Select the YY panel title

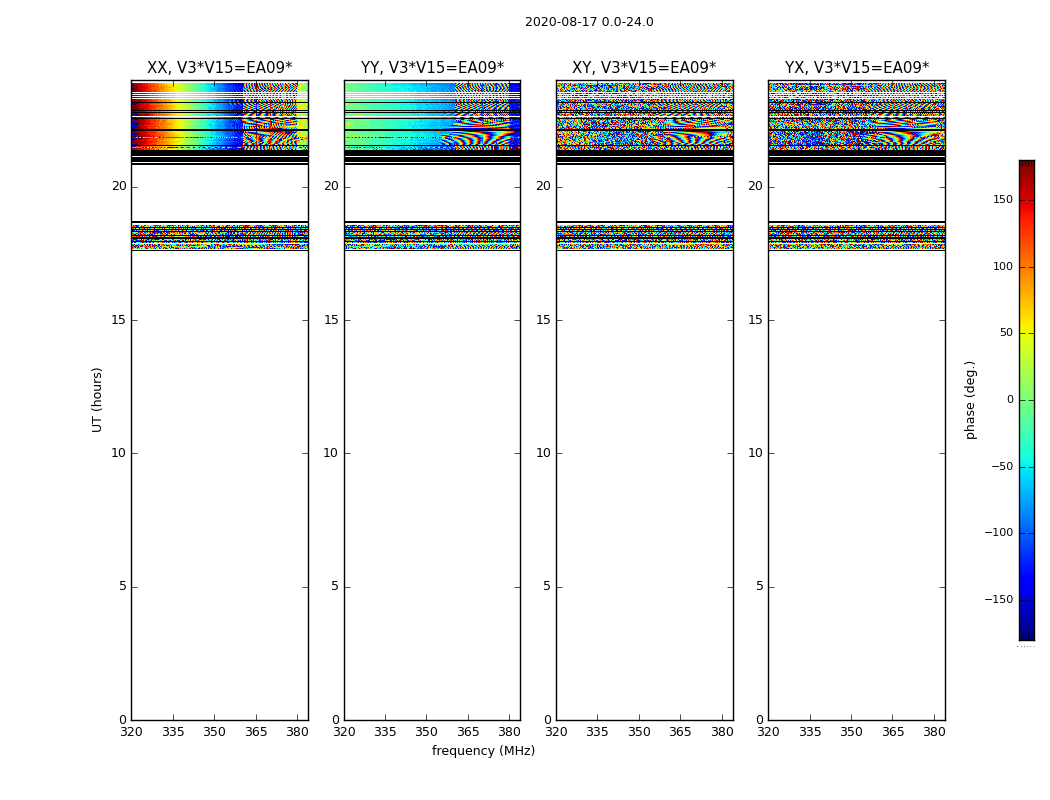[432, 68]
